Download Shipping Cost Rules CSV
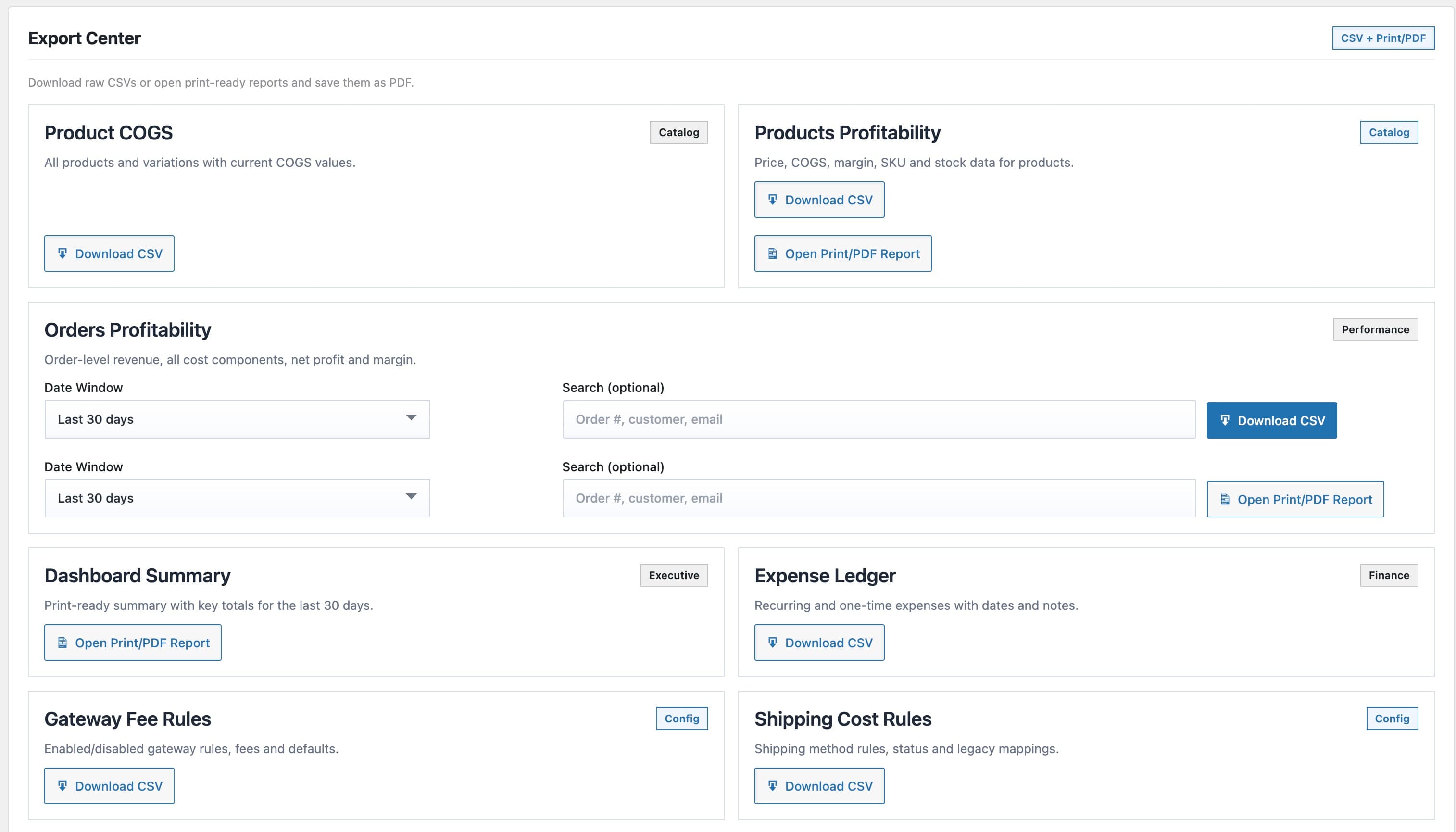The width and height of the screenshot is (1456, 832). 819,786
